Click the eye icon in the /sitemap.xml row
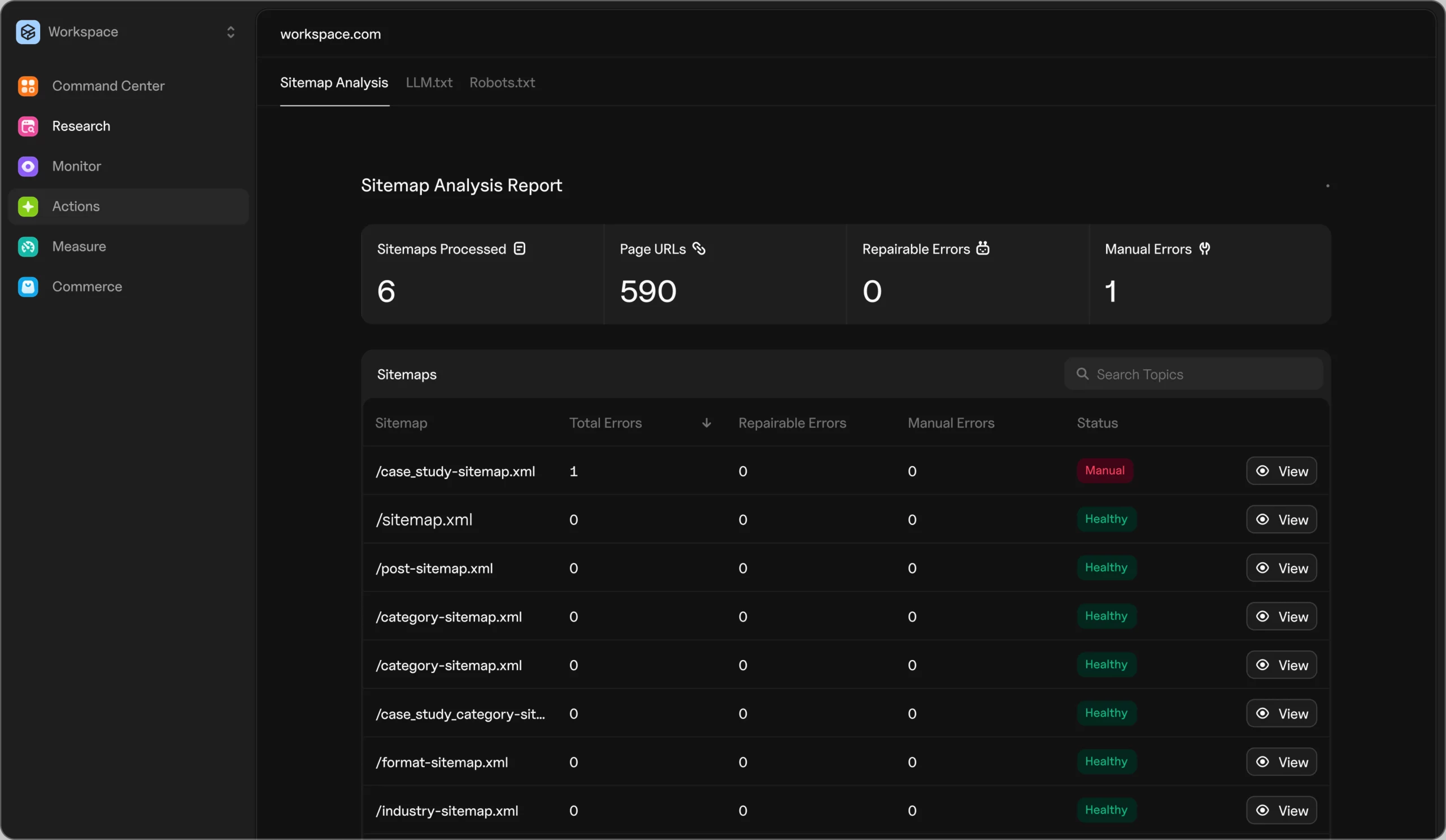 [1262, 519]
